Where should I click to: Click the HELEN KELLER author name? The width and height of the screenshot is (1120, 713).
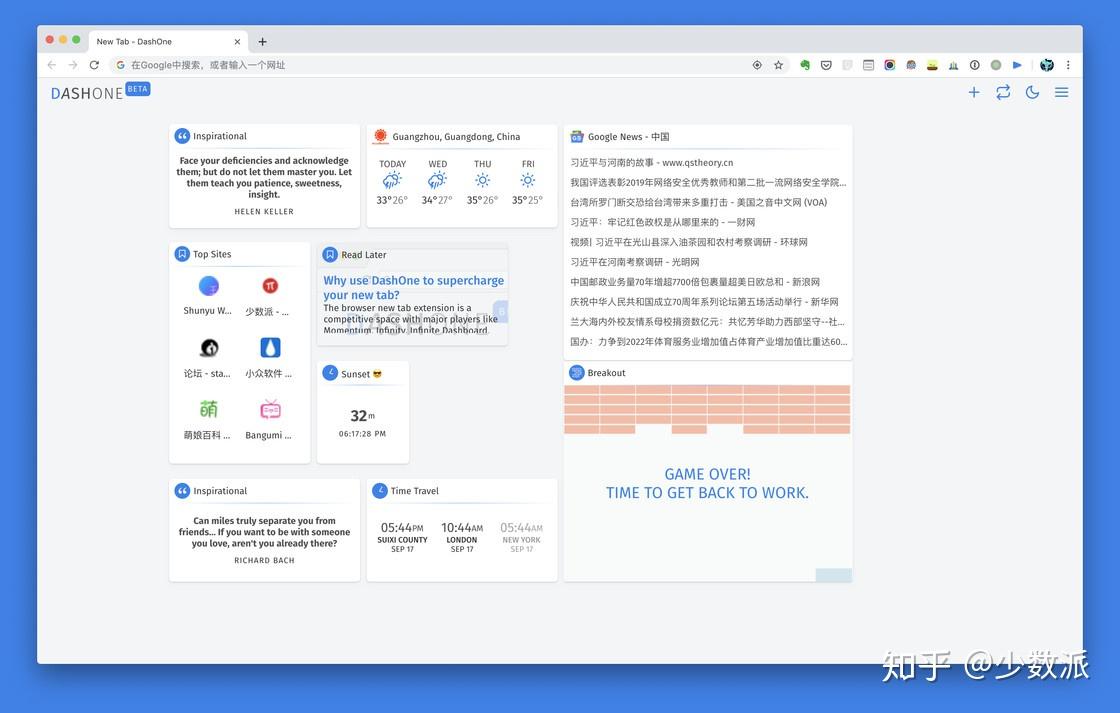(x=264, y=211)
